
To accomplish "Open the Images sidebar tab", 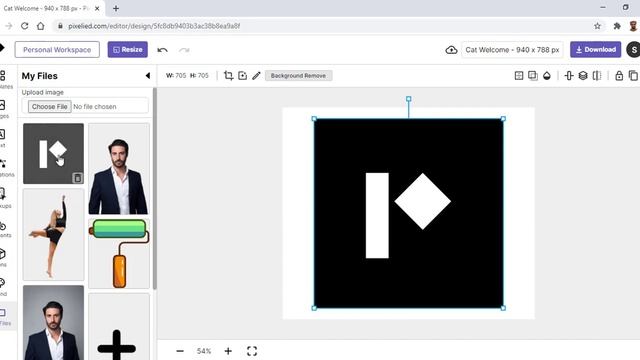I will (x=4, y=109).
